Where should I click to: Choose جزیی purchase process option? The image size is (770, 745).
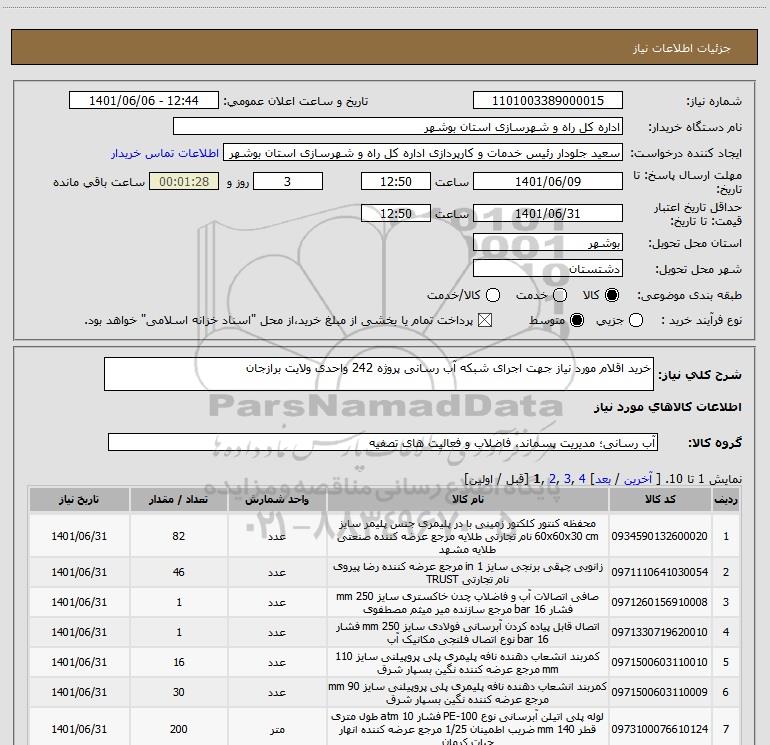[x=636, y=320]
